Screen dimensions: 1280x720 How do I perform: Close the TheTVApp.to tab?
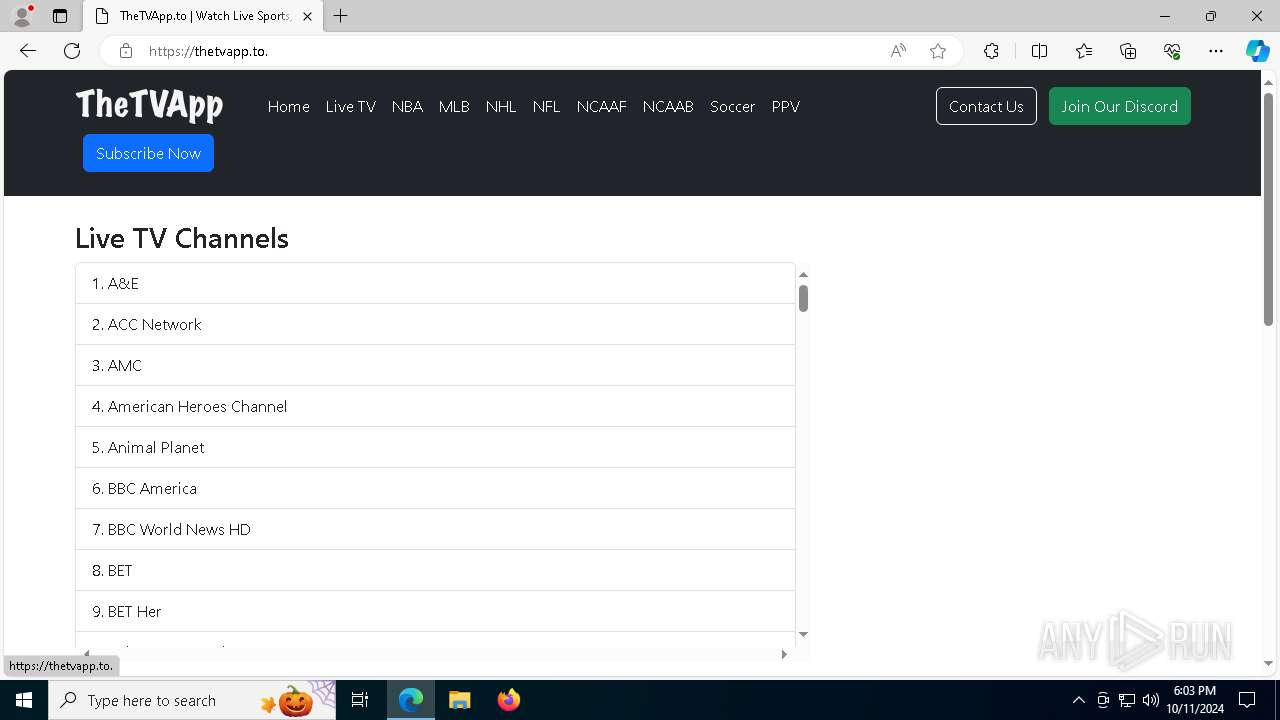(307, 16)
